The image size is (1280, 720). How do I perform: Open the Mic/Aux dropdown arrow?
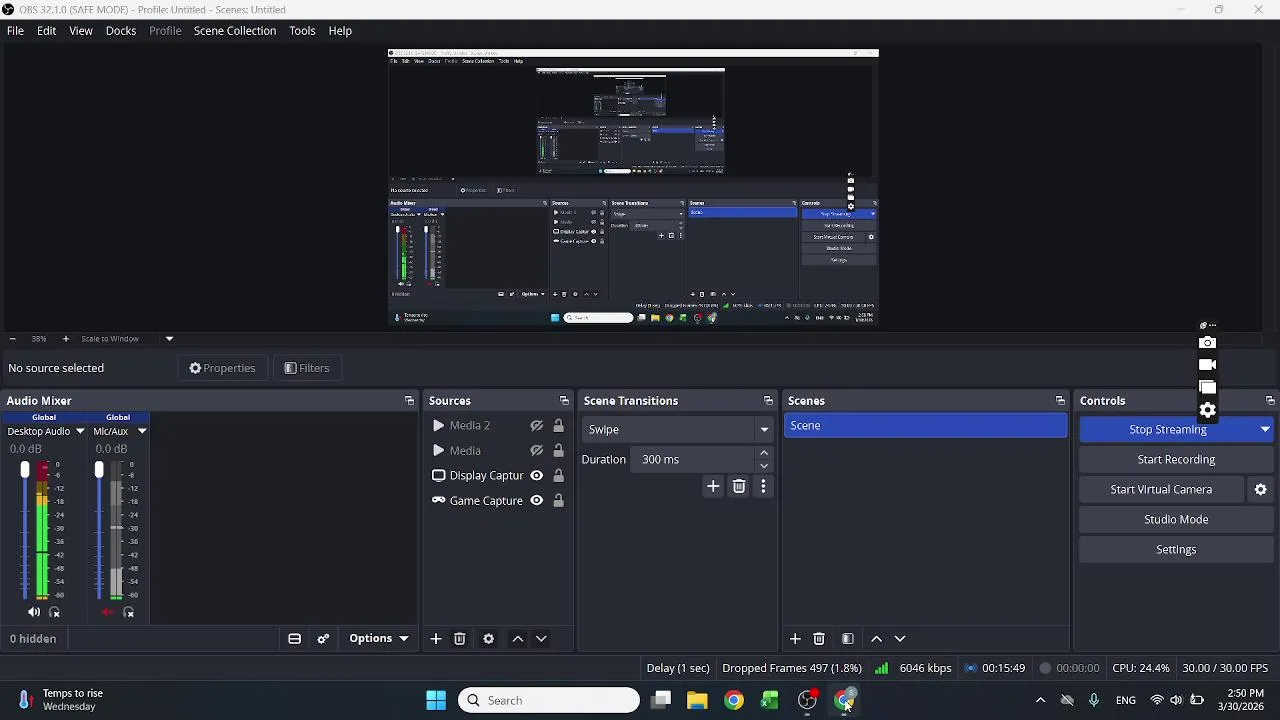tap(142, 432)
